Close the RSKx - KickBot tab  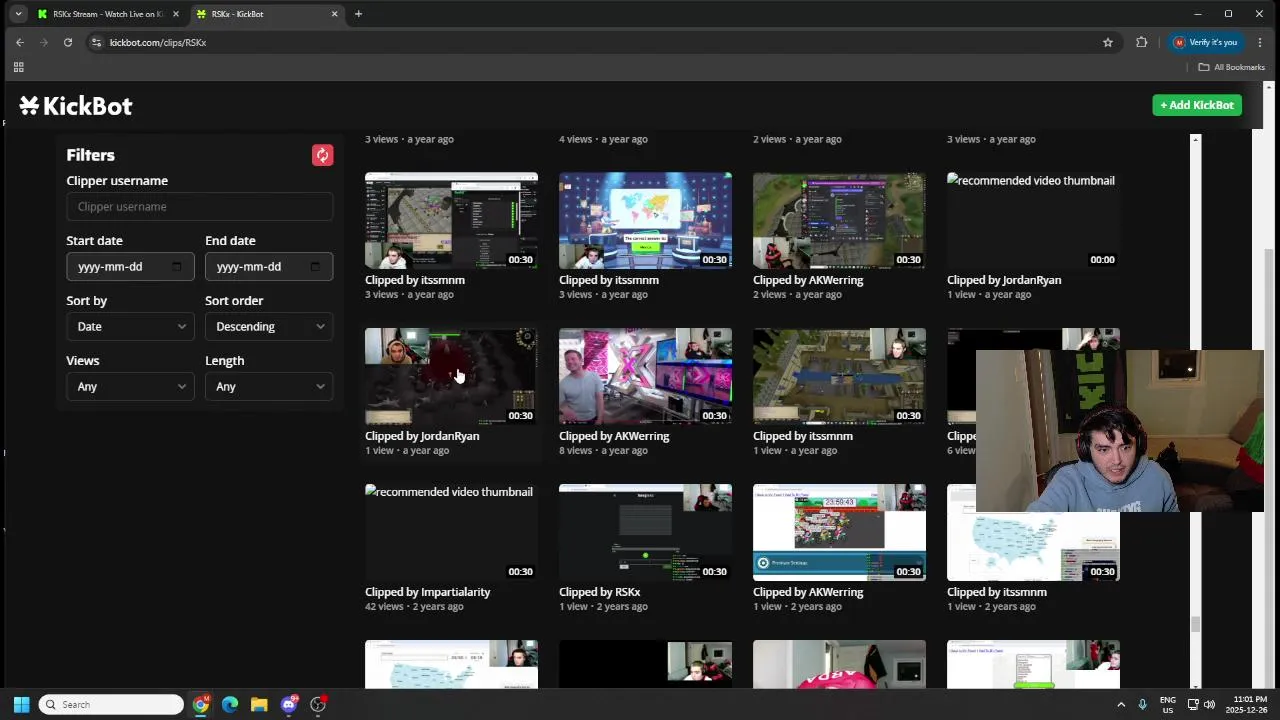click(334, 14)
